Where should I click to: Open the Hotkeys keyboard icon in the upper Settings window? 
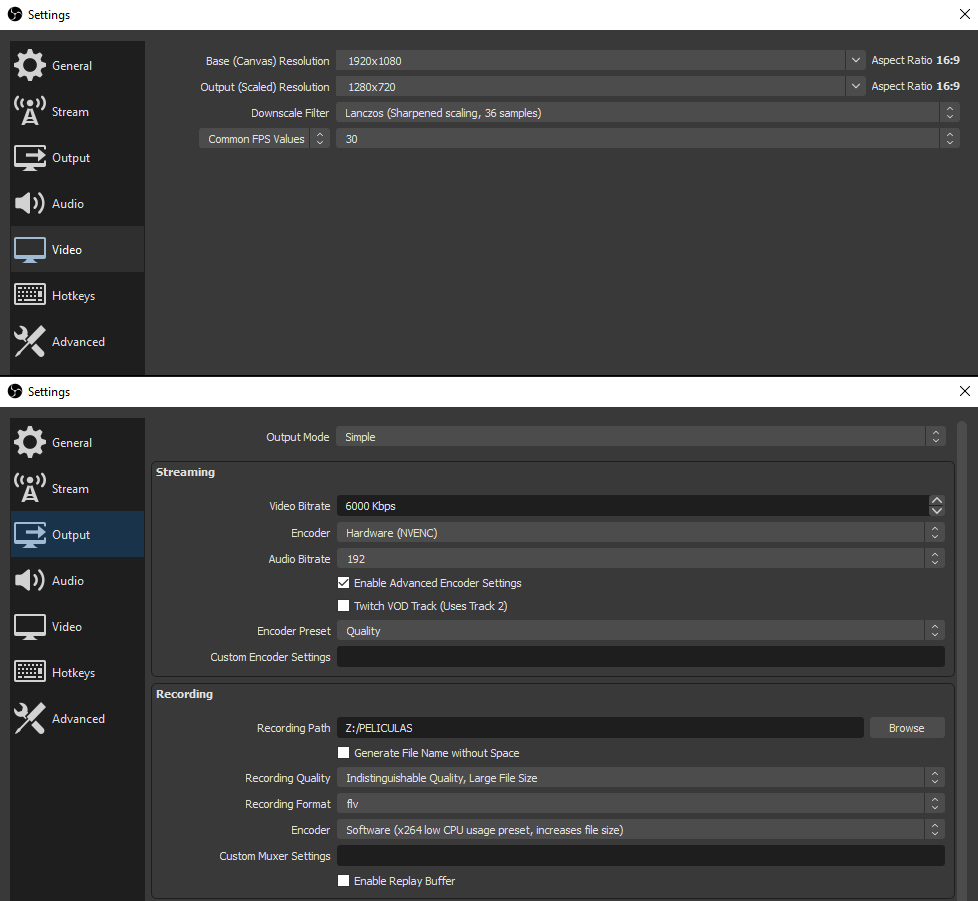click(x=30, y=296)
